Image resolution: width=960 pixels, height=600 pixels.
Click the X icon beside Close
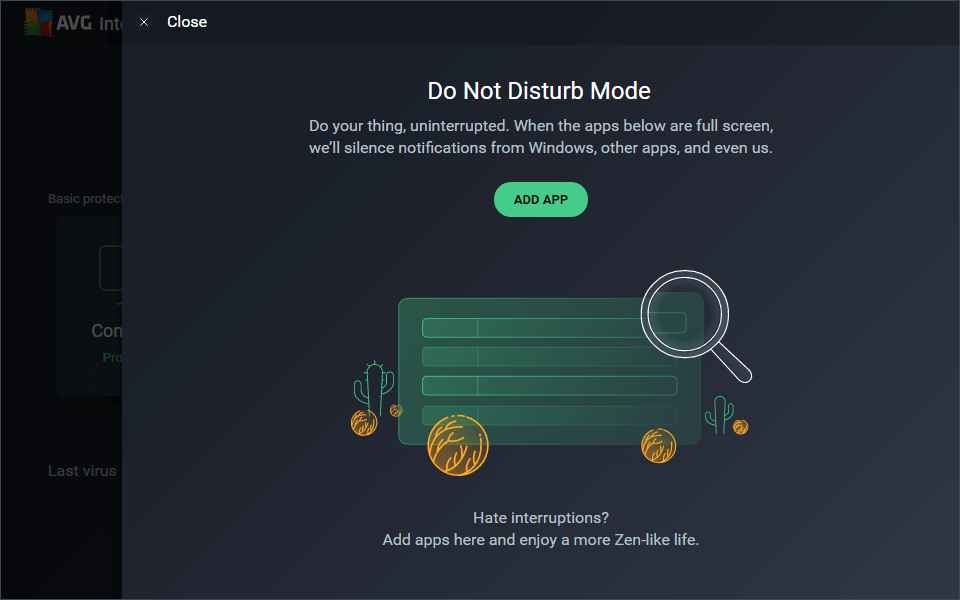144,22
